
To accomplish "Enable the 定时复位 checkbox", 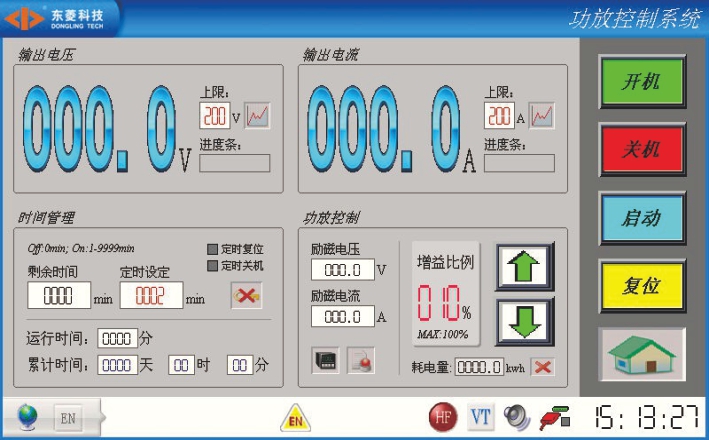I will [212, 250].
